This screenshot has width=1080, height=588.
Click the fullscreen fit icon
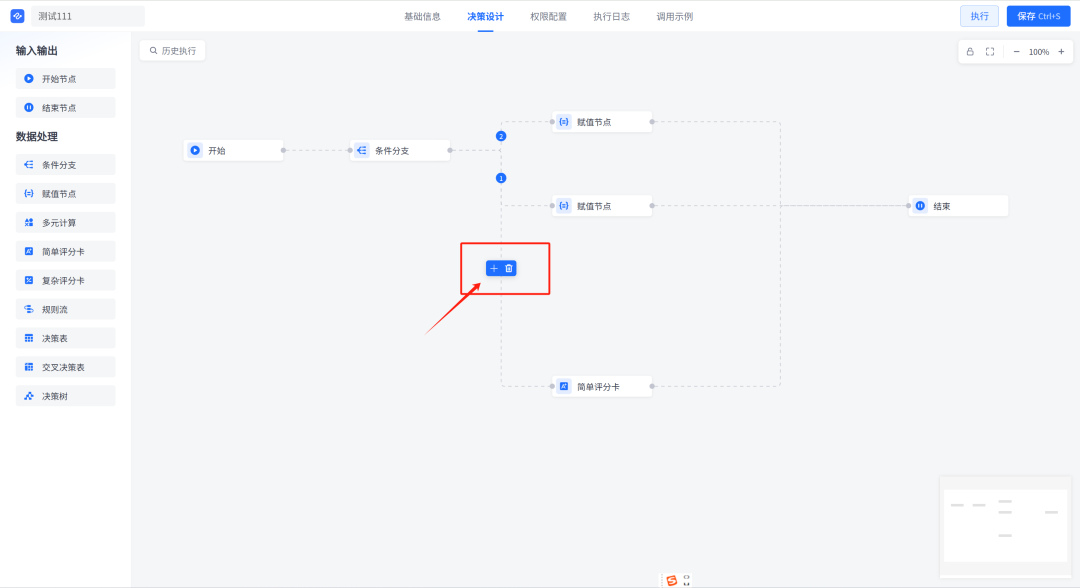coord(990,52)
